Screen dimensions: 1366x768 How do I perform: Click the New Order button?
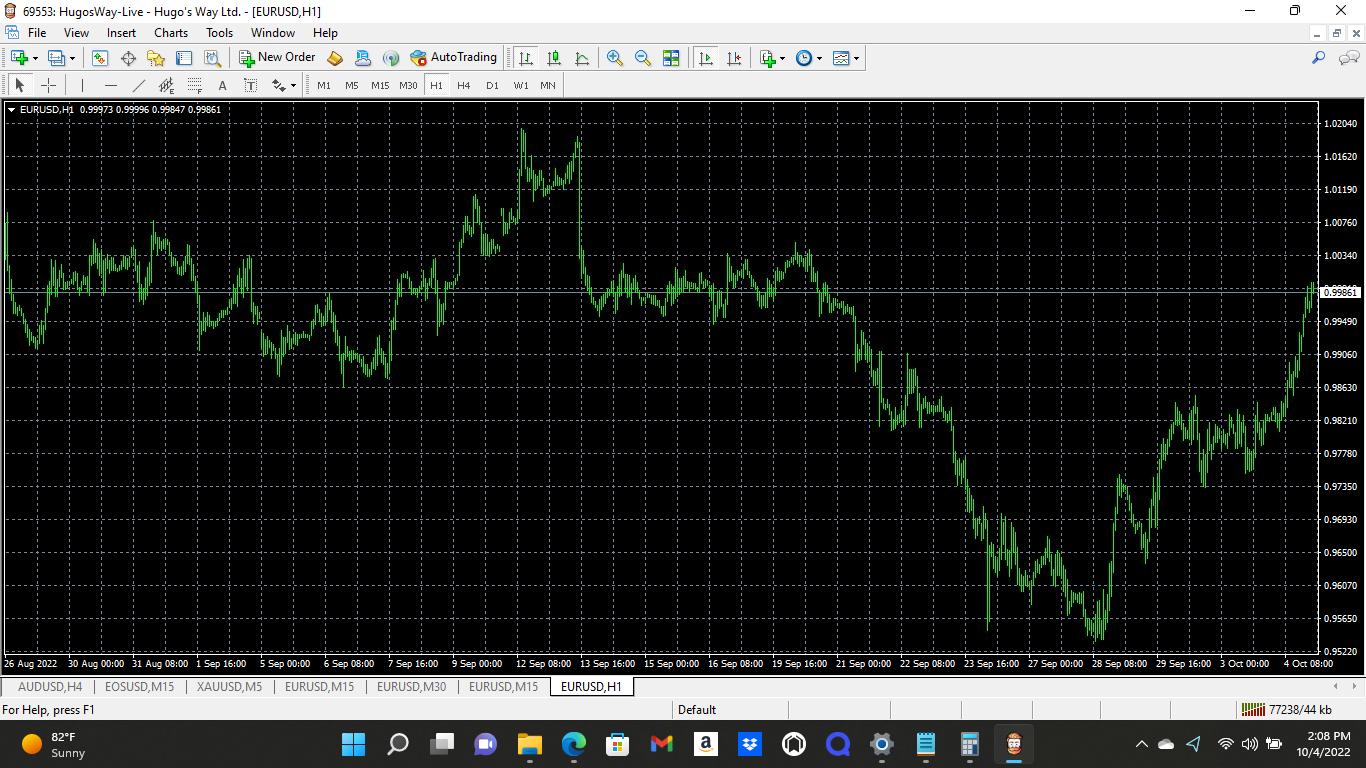(277, 58)
